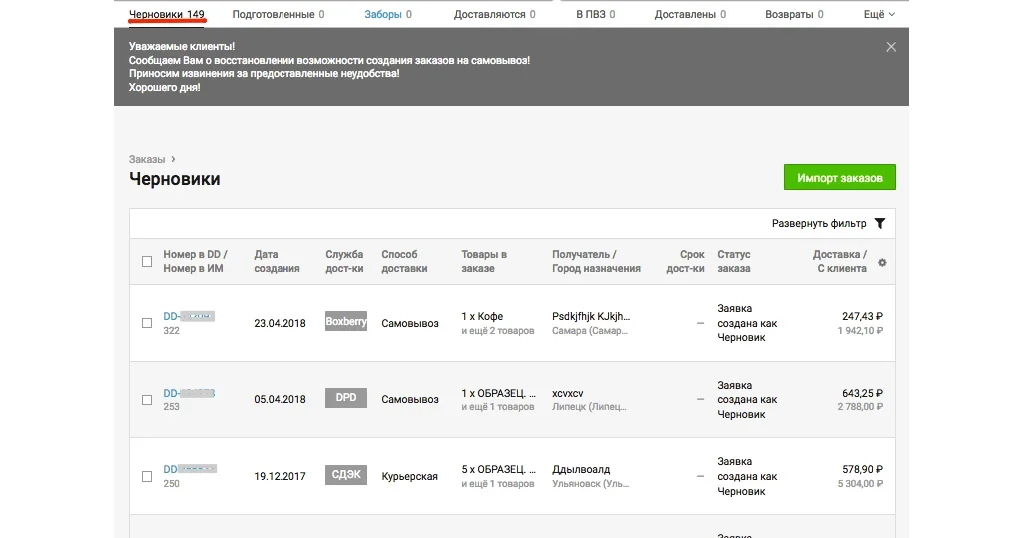This screenshot has width=1024, height=538.
Task: Click the date 19.12.2017
Action: pos(280,477)
